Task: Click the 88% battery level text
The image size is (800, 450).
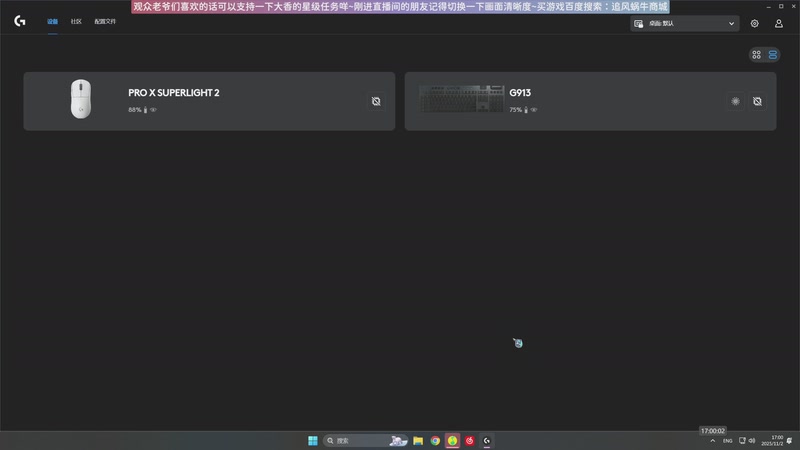Action: click(135, 110)
